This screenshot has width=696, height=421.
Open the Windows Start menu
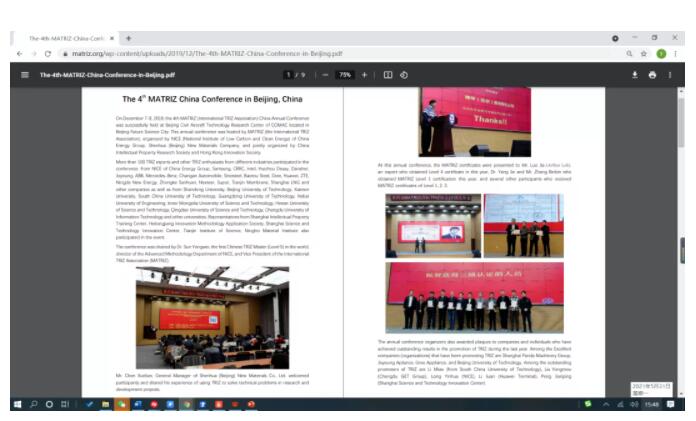click(x=17, y=404)
